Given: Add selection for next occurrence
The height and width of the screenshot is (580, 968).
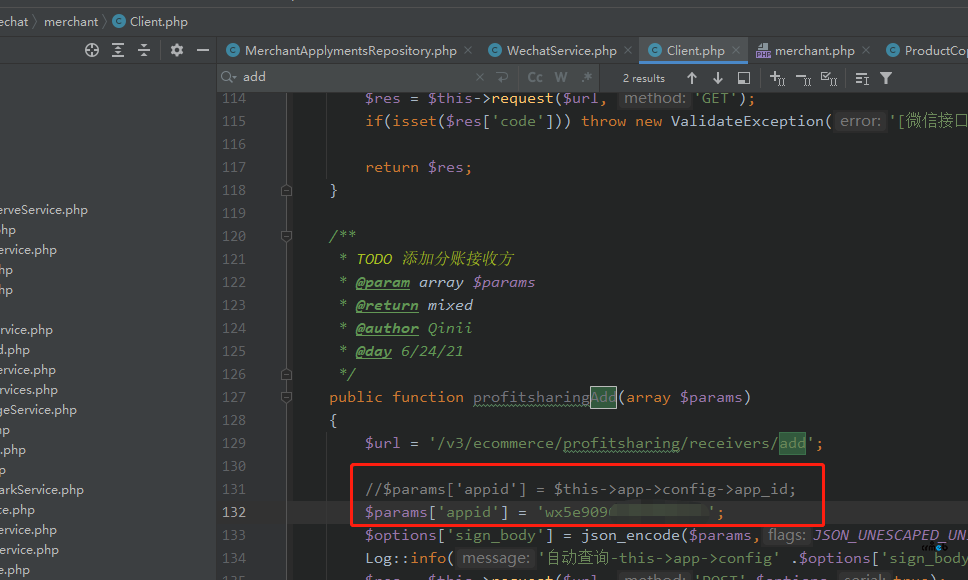Looking at the screenshot, I should pos(777,78).
